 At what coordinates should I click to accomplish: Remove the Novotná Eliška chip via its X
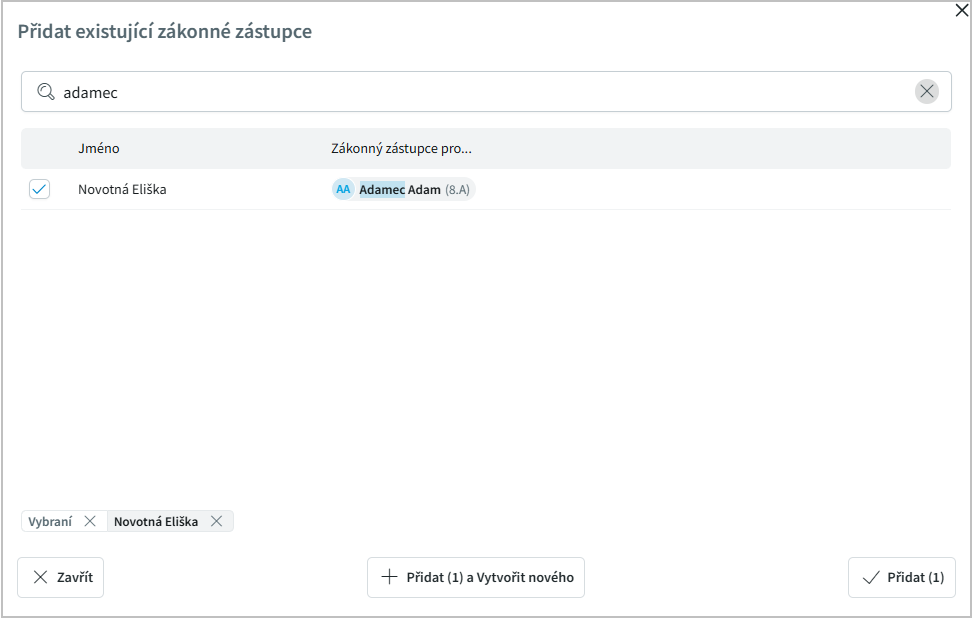216,521
